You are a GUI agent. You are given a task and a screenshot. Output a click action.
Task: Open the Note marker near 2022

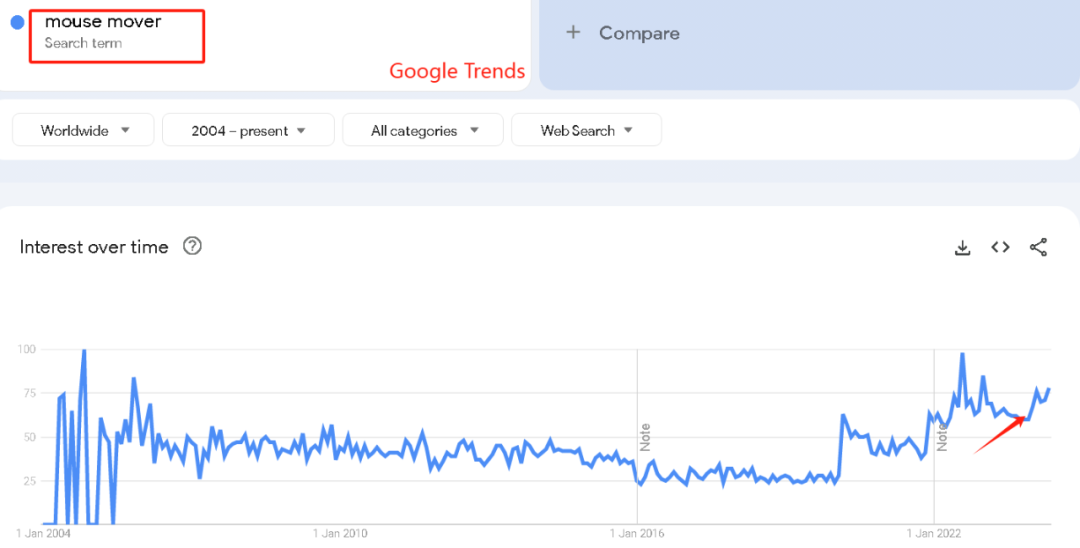click(941, 436)
